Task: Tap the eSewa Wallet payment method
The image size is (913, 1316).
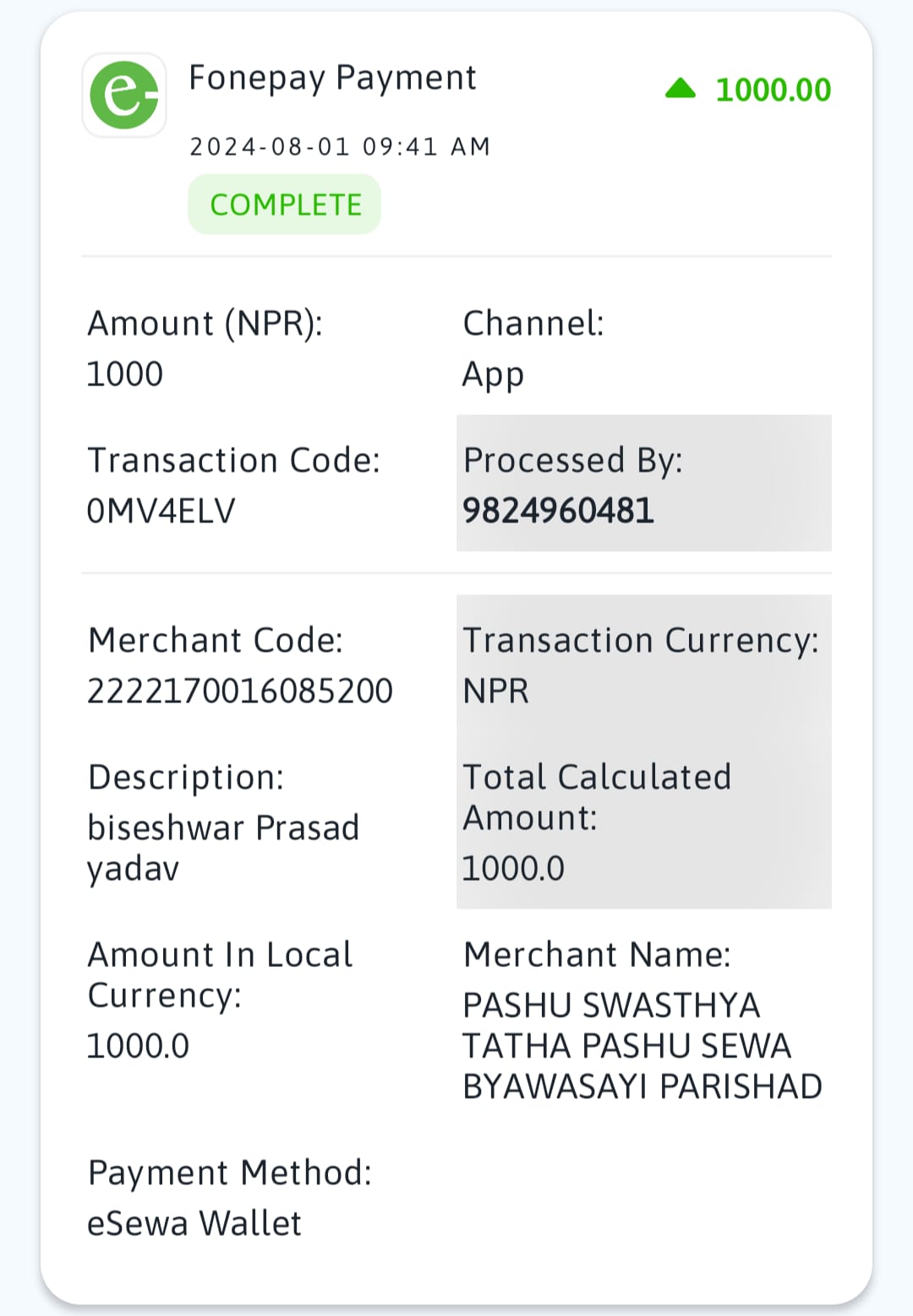Action: click(x=194, y=1223)
